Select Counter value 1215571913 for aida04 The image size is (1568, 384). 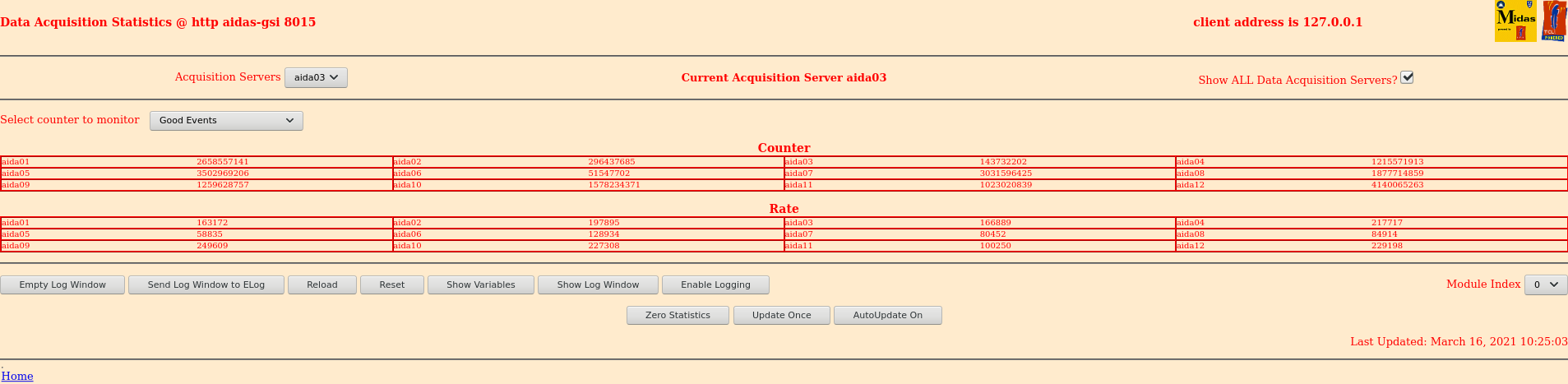(x=1398, y=162)
